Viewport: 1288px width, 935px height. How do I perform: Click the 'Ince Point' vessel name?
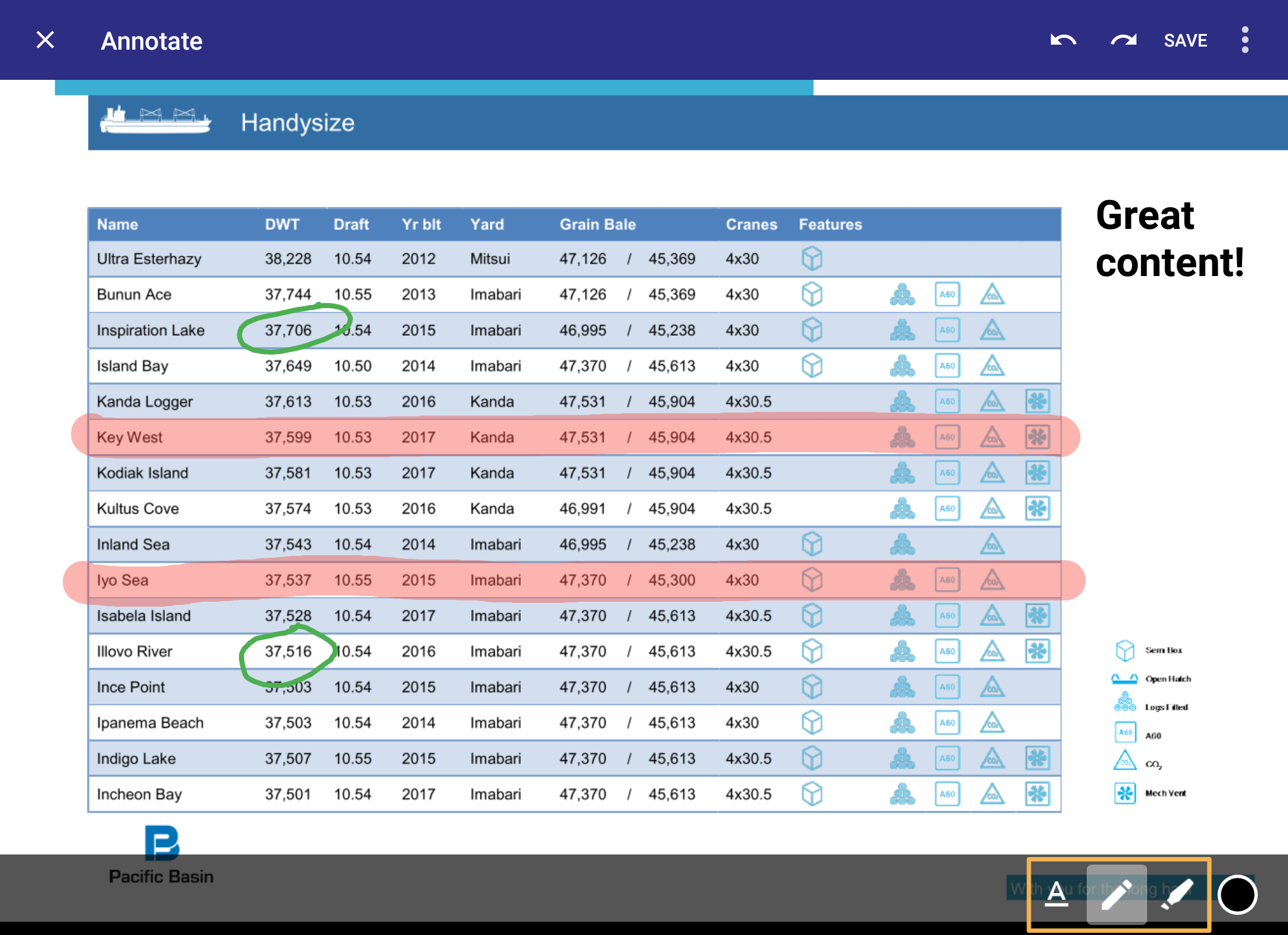(x=131, y=687)
